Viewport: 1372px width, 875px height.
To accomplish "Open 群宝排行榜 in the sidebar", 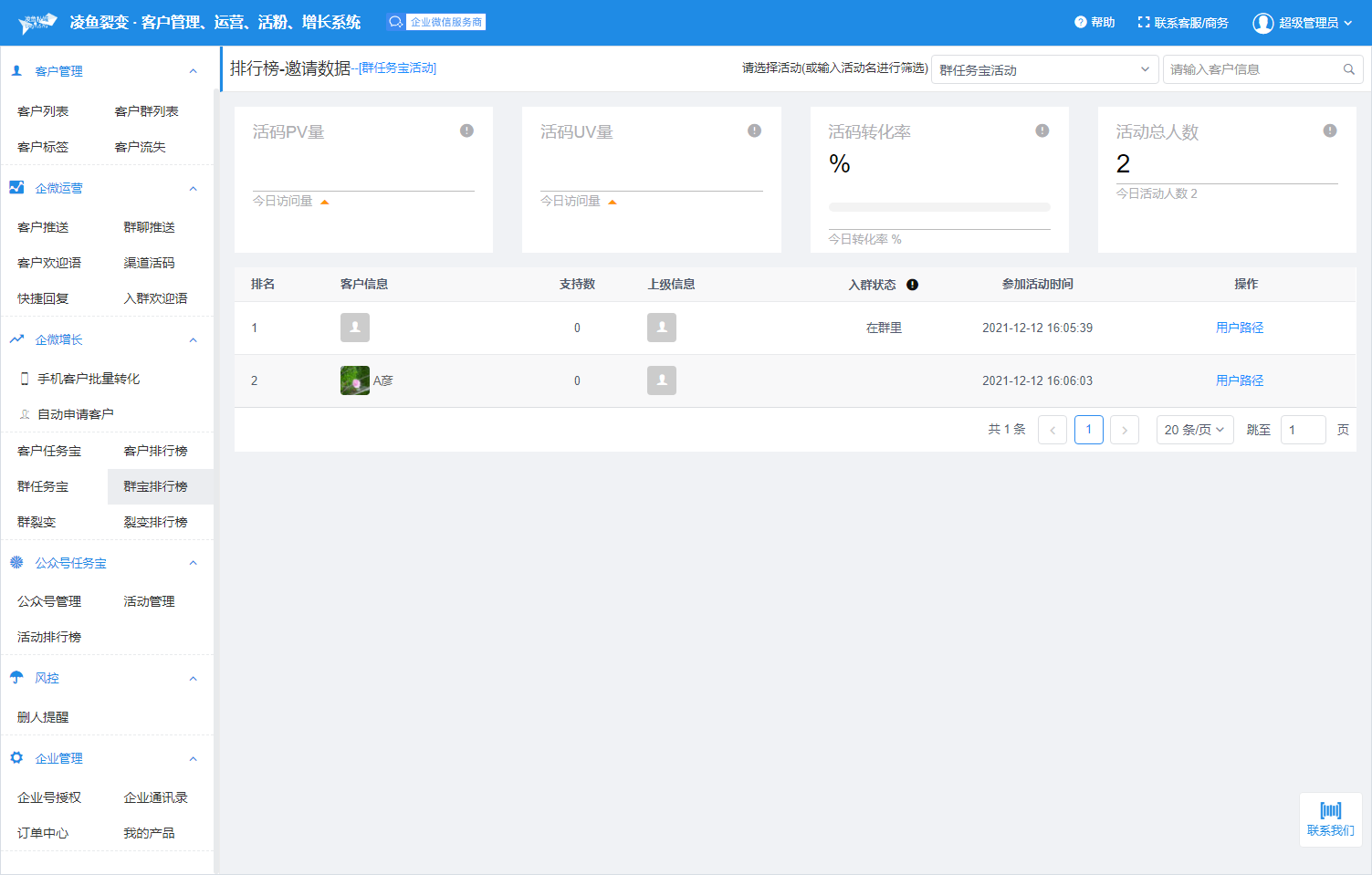I will tap(156, 486).
